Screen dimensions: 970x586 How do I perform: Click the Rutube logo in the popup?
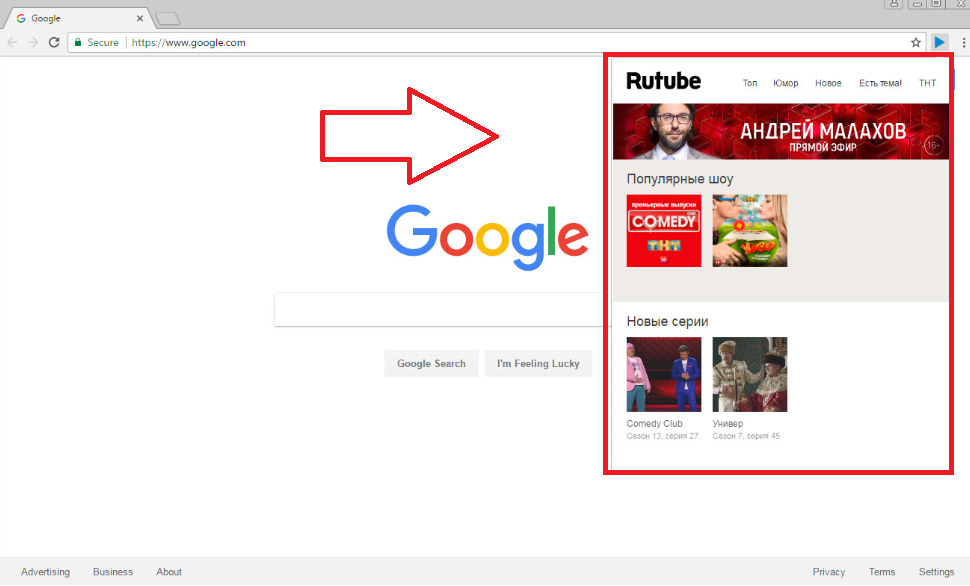(664, 81)
